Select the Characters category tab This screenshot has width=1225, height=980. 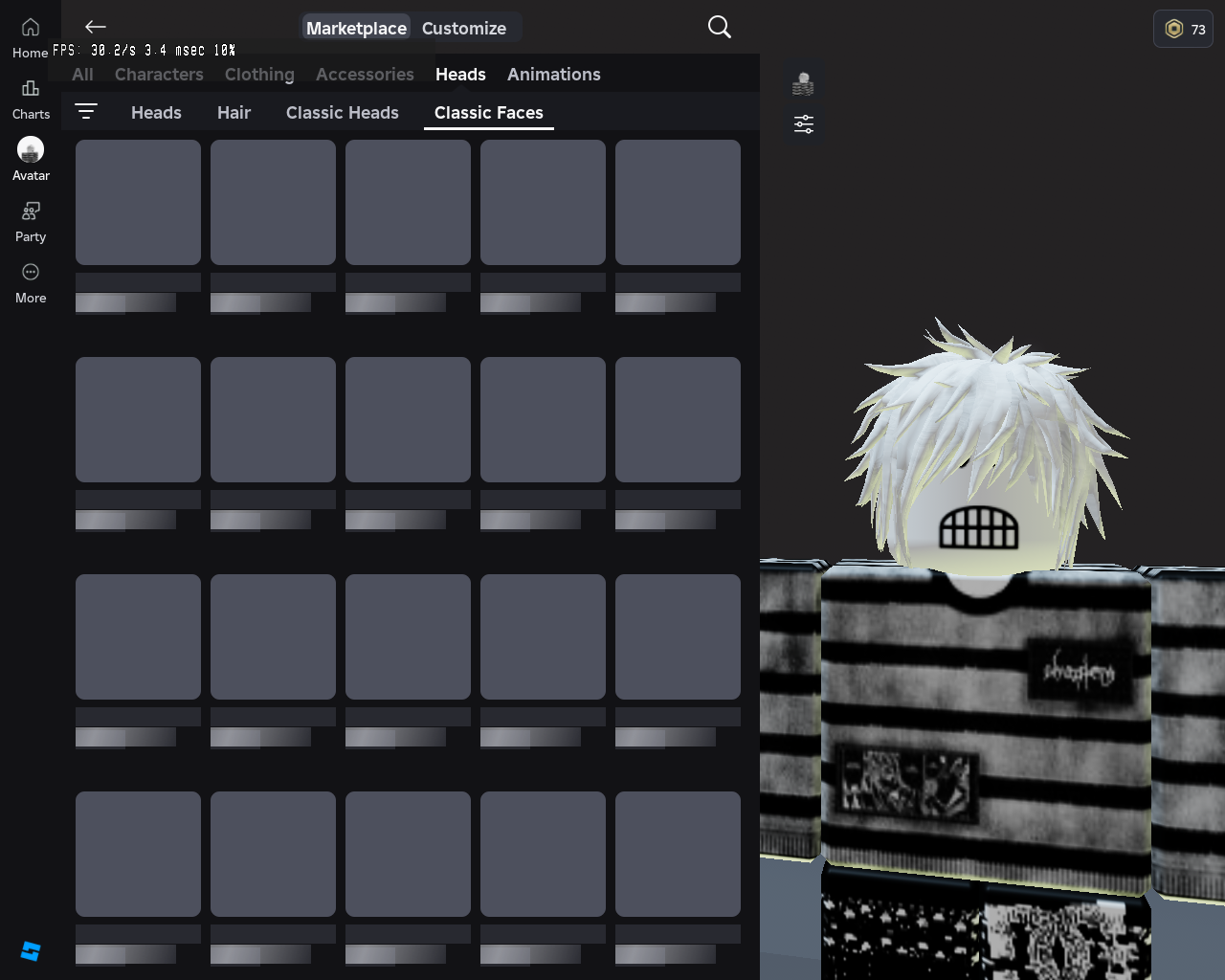(x=159, y=75)
